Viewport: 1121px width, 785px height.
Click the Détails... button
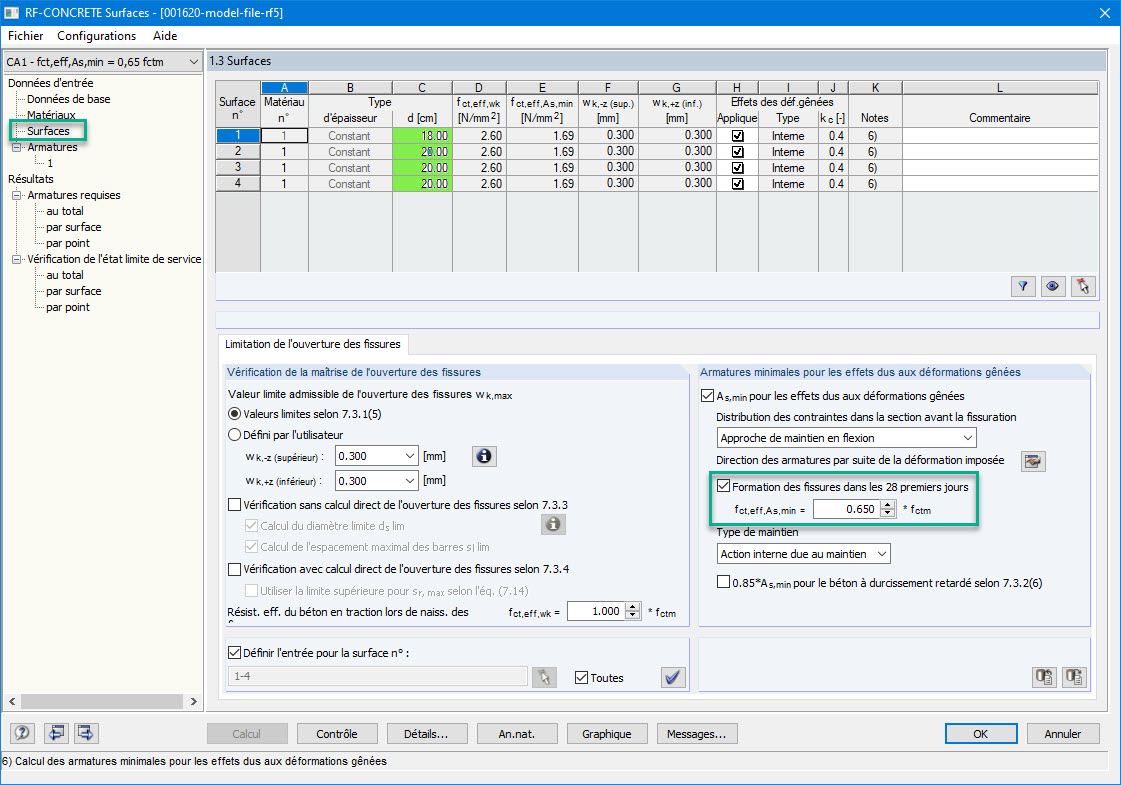click(426, 734)
